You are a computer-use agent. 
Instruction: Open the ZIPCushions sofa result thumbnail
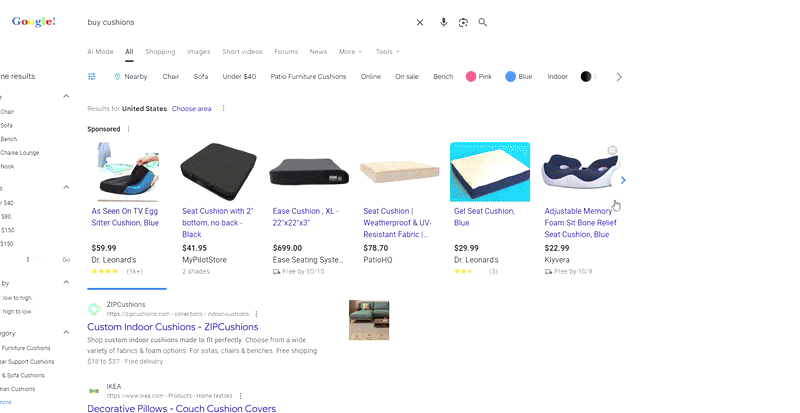point(369,320)
